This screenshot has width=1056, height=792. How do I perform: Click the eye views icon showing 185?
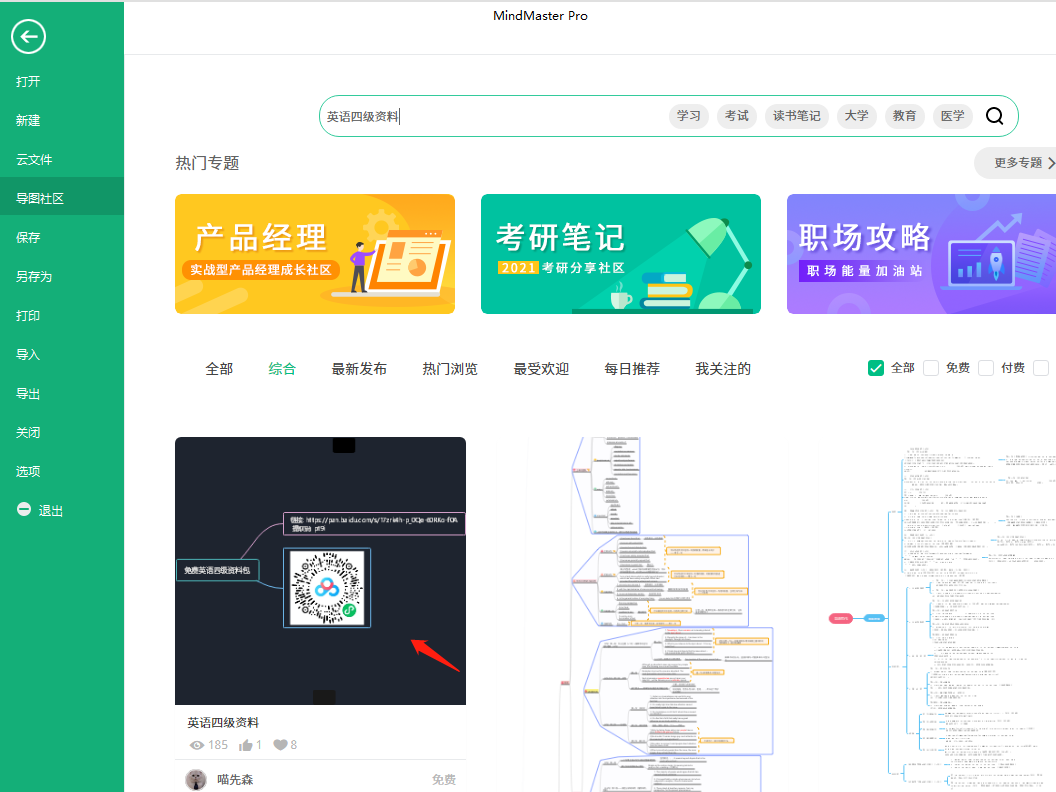(x=197, y=745)
